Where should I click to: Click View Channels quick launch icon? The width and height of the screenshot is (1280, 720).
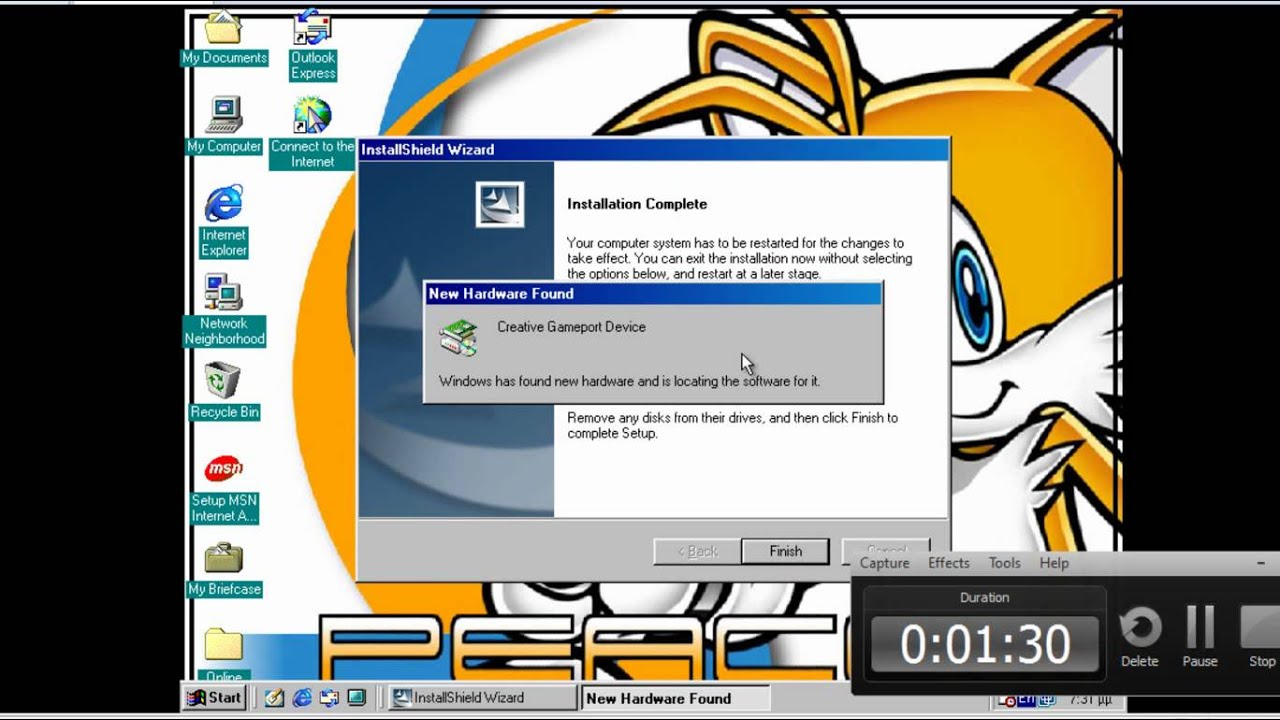click(x=356, y=698)
